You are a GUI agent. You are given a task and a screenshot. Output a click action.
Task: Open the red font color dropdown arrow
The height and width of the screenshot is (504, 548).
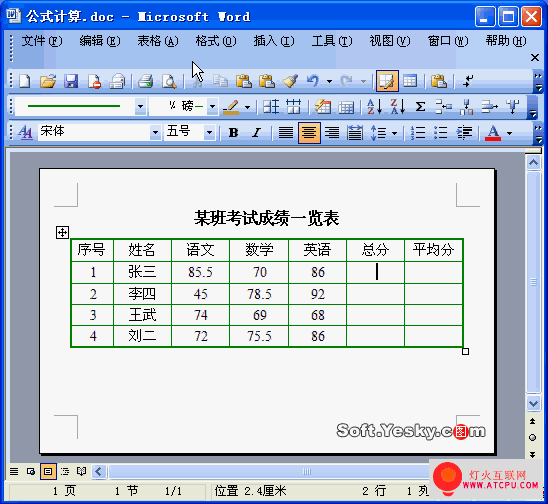click(x=510, y=133)
